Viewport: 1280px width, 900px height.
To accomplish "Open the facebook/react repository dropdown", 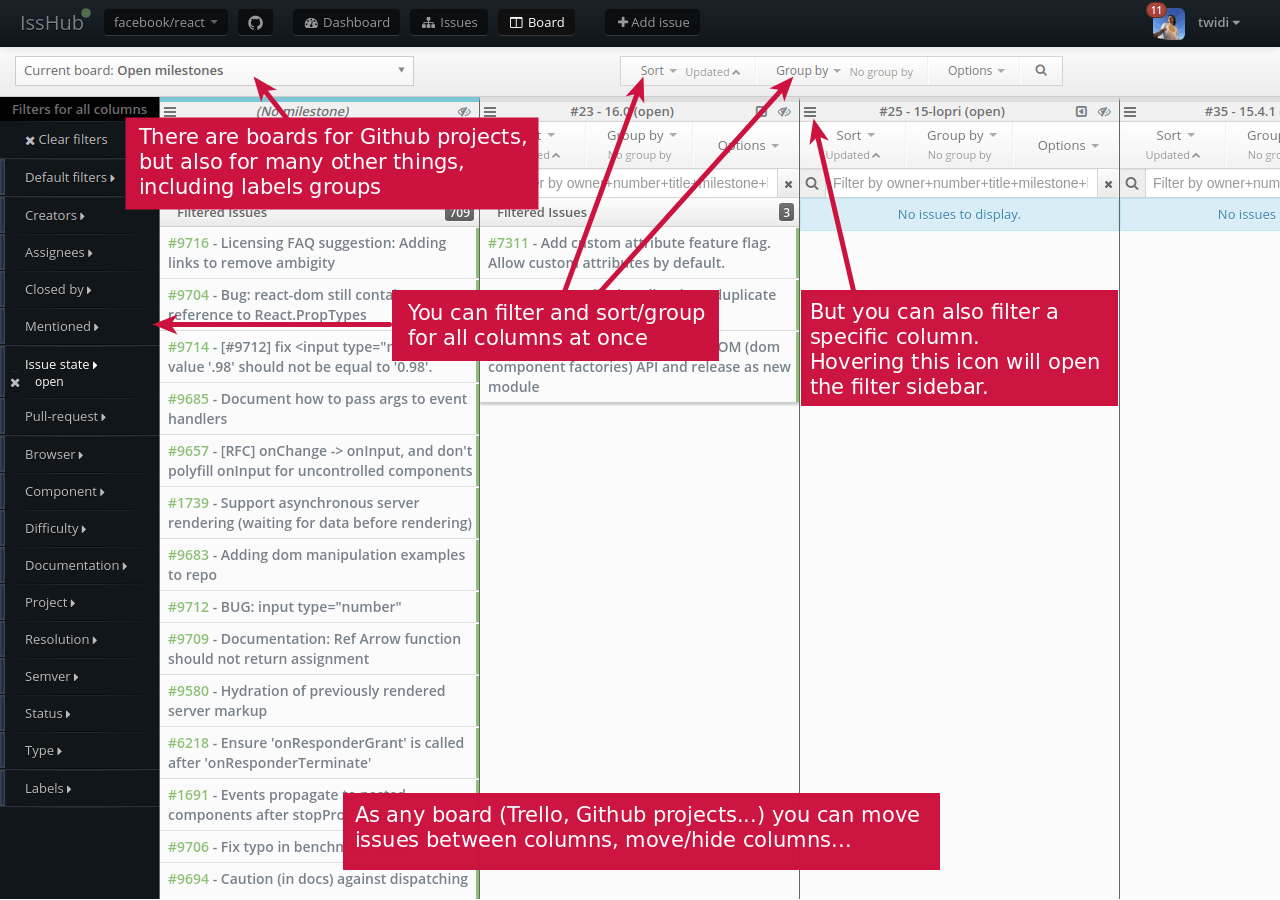I will click(x=166, y=22).
